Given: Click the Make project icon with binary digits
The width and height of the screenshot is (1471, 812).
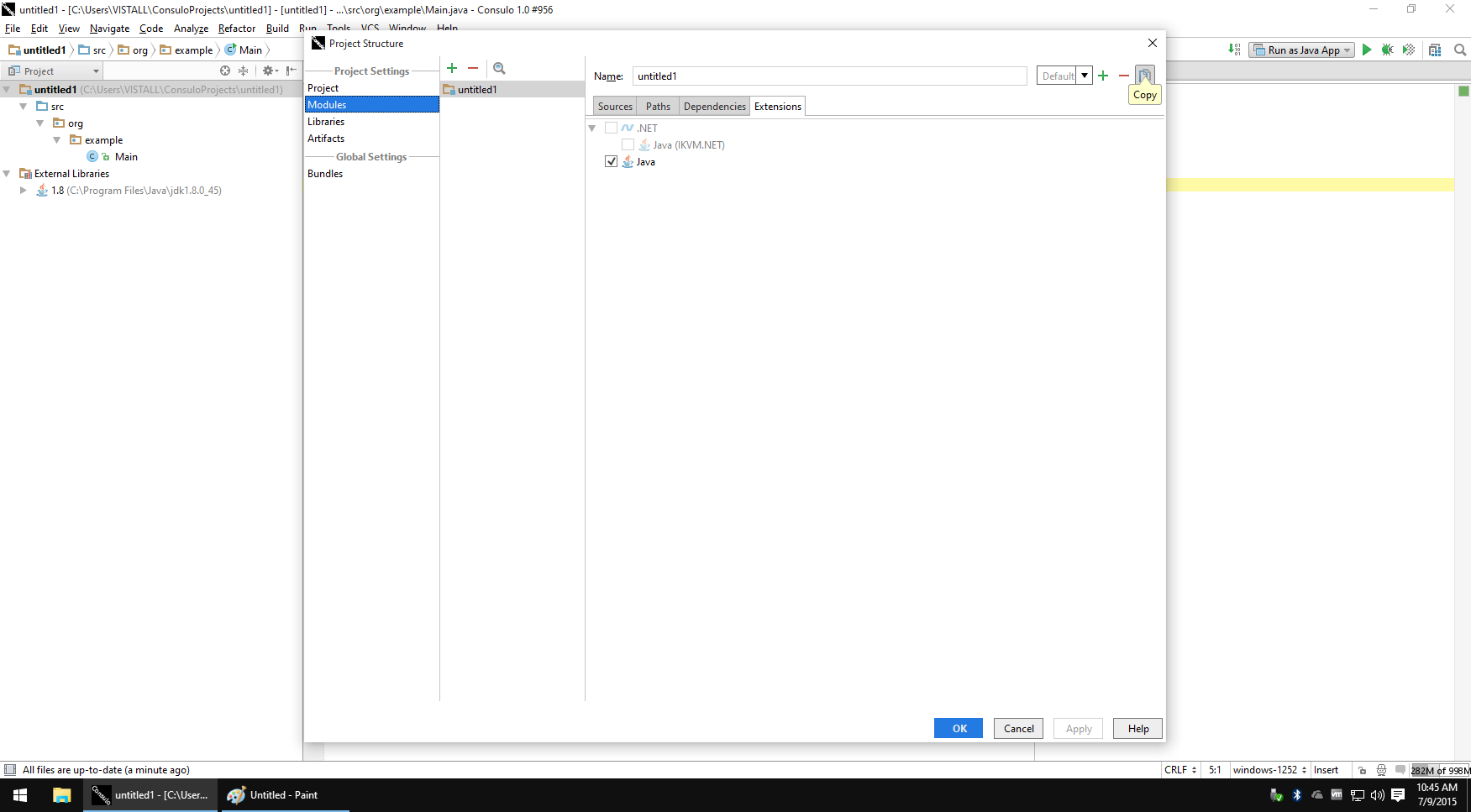Looking at the screenshot, I should 1234,50.
